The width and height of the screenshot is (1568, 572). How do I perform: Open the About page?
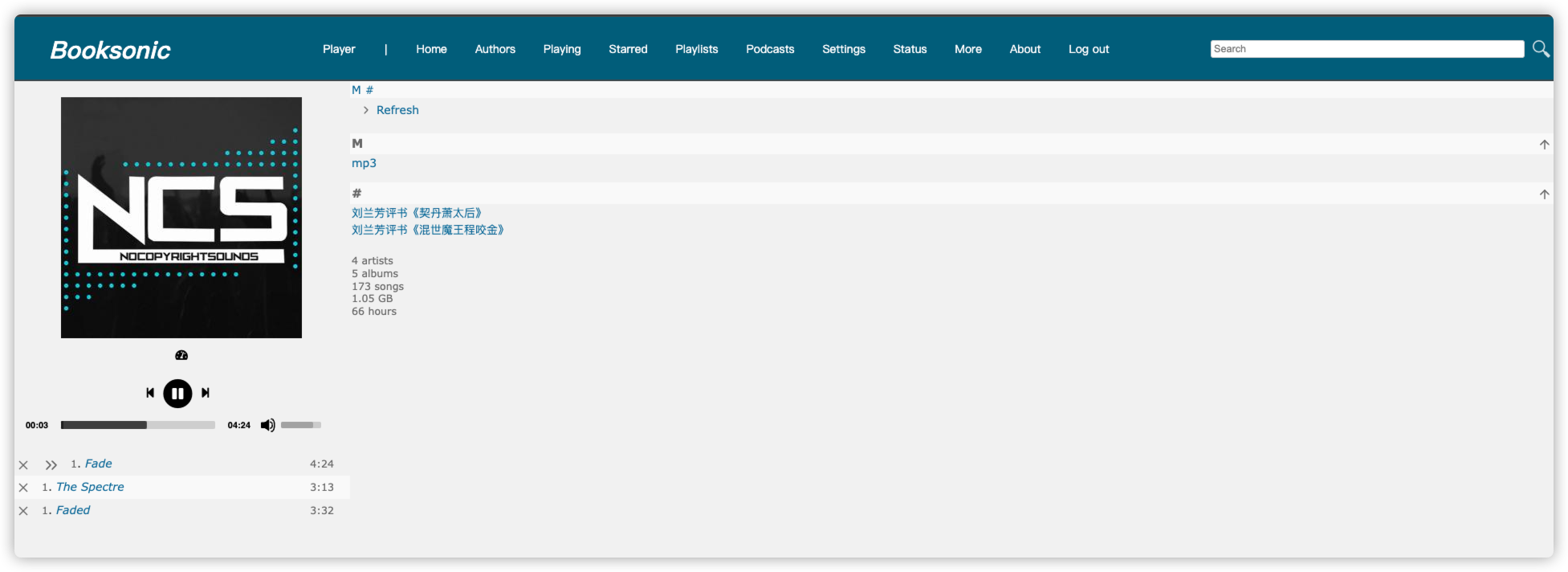[x=1025, y=49]
